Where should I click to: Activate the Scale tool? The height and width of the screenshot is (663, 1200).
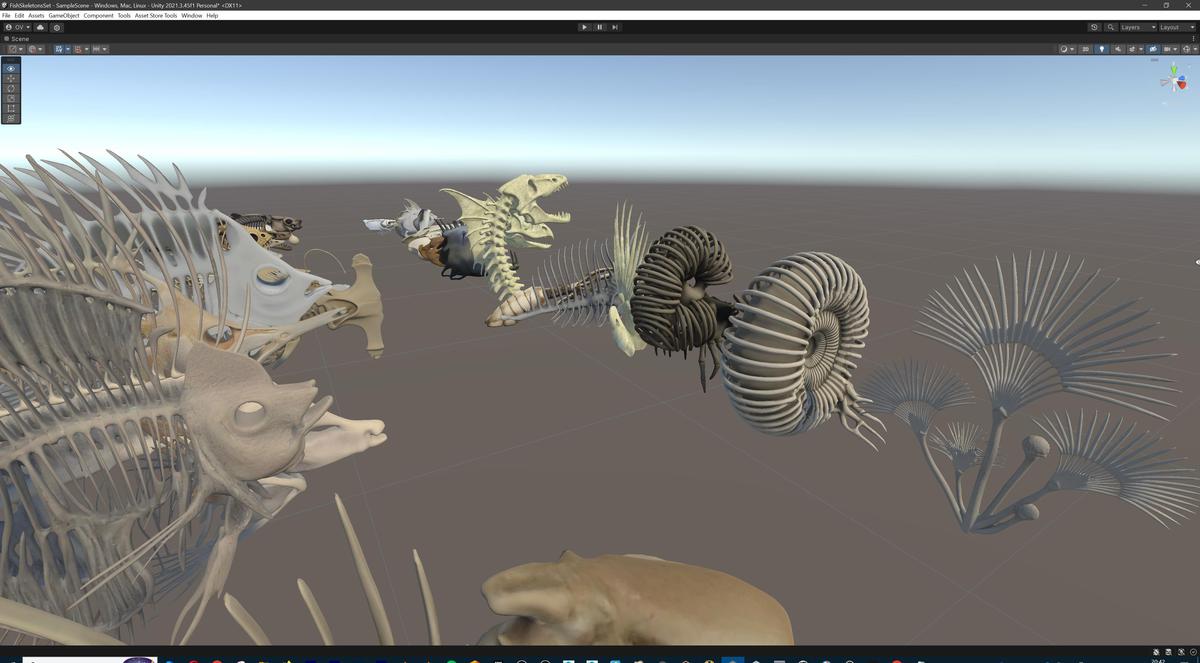tap(10, 98)
